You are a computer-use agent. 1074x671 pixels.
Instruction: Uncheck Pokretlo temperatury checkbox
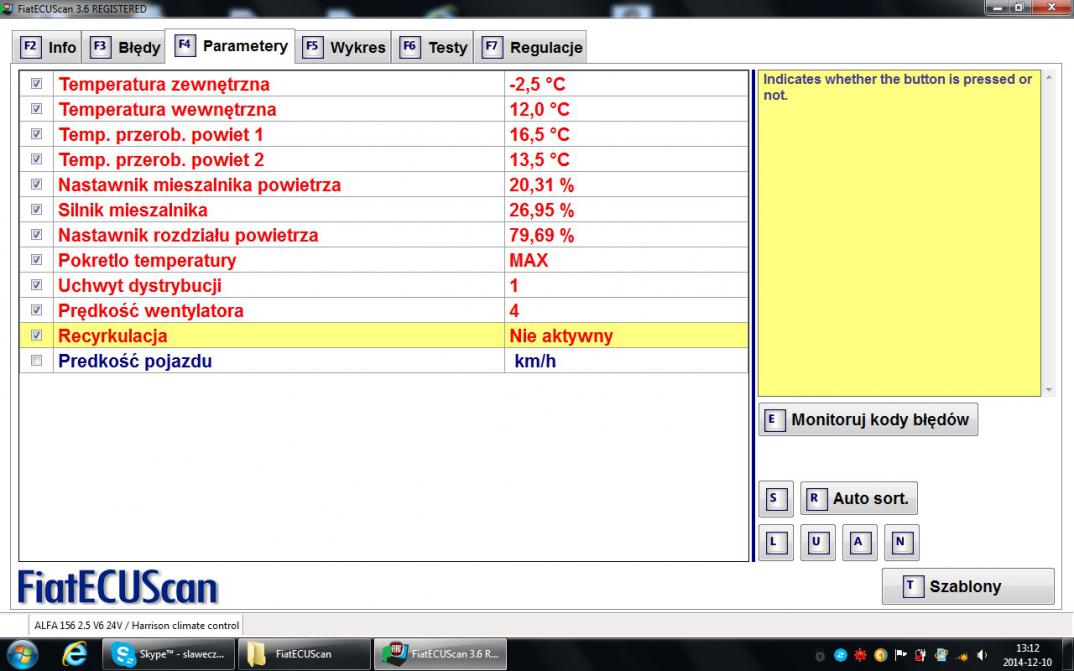[36, 259]
